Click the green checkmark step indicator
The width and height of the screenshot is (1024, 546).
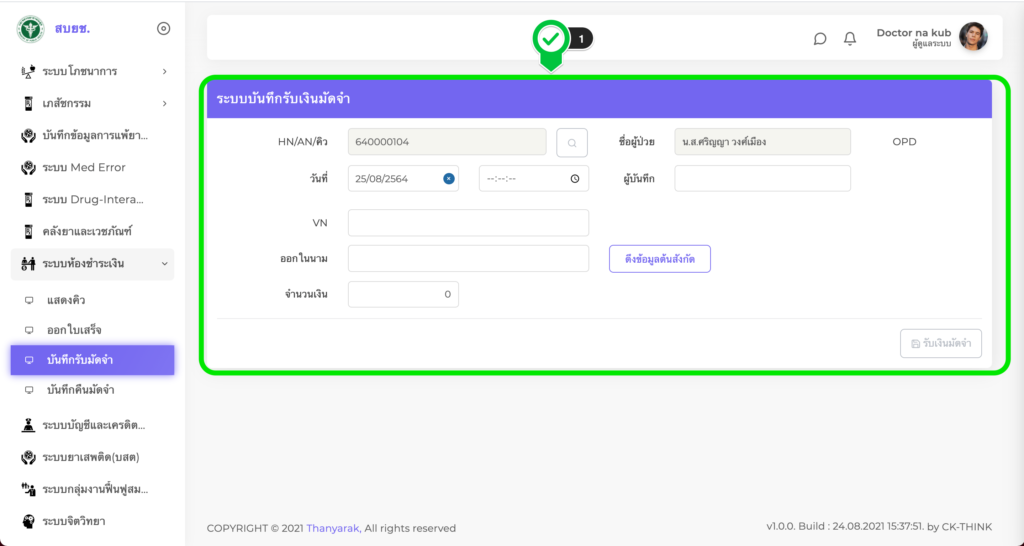(x=550, y=39)
